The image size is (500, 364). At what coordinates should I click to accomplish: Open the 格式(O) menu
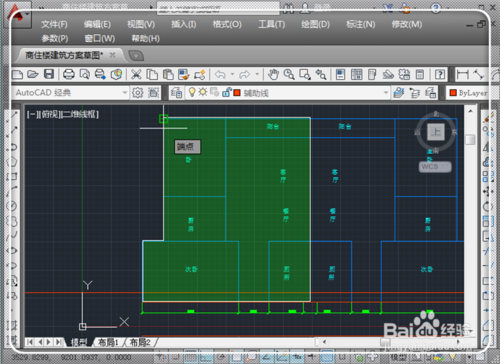(x=227, y=24)
